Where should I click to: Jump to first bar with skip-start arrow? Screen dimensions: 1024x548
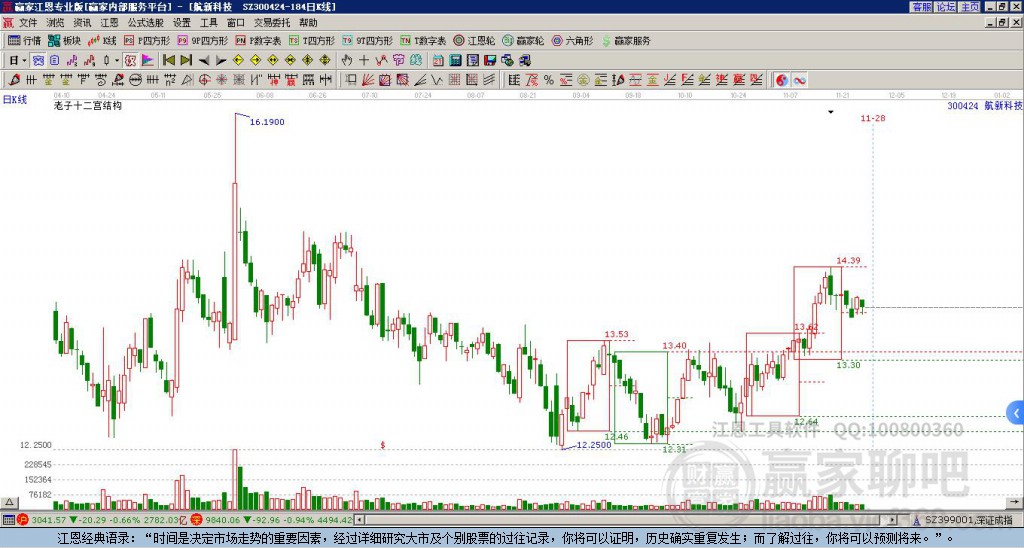click(168, 60)
